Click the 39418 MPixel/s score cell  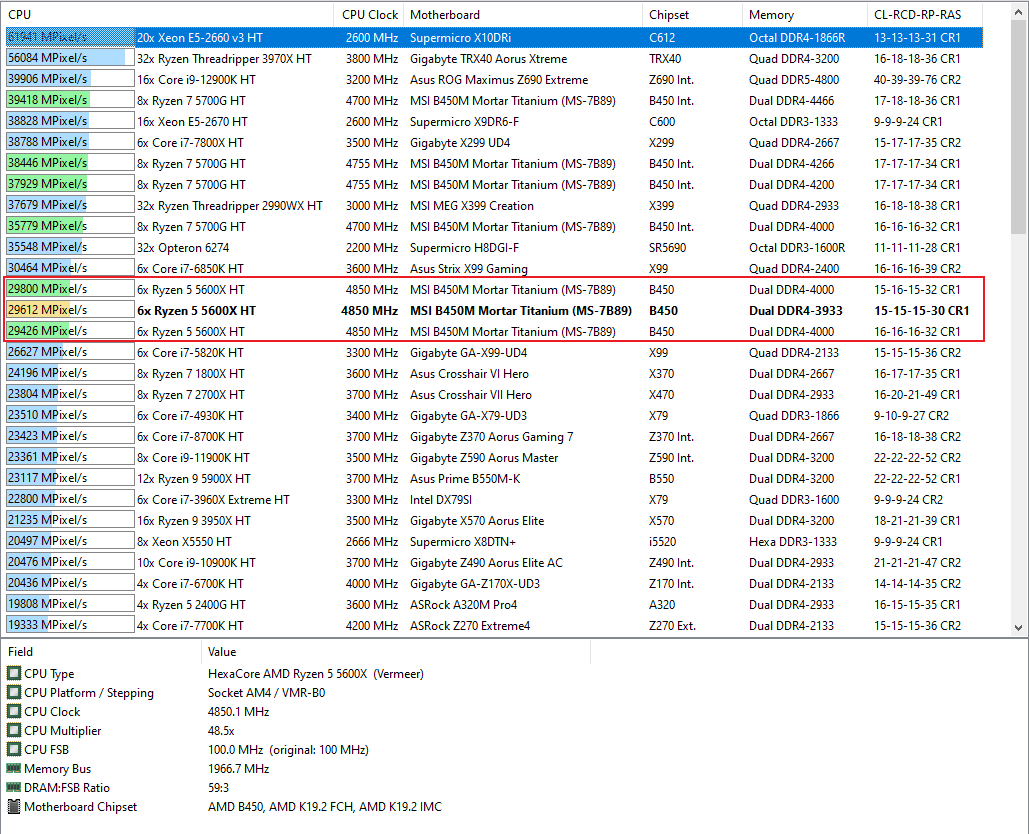click(x=70, y=100)
